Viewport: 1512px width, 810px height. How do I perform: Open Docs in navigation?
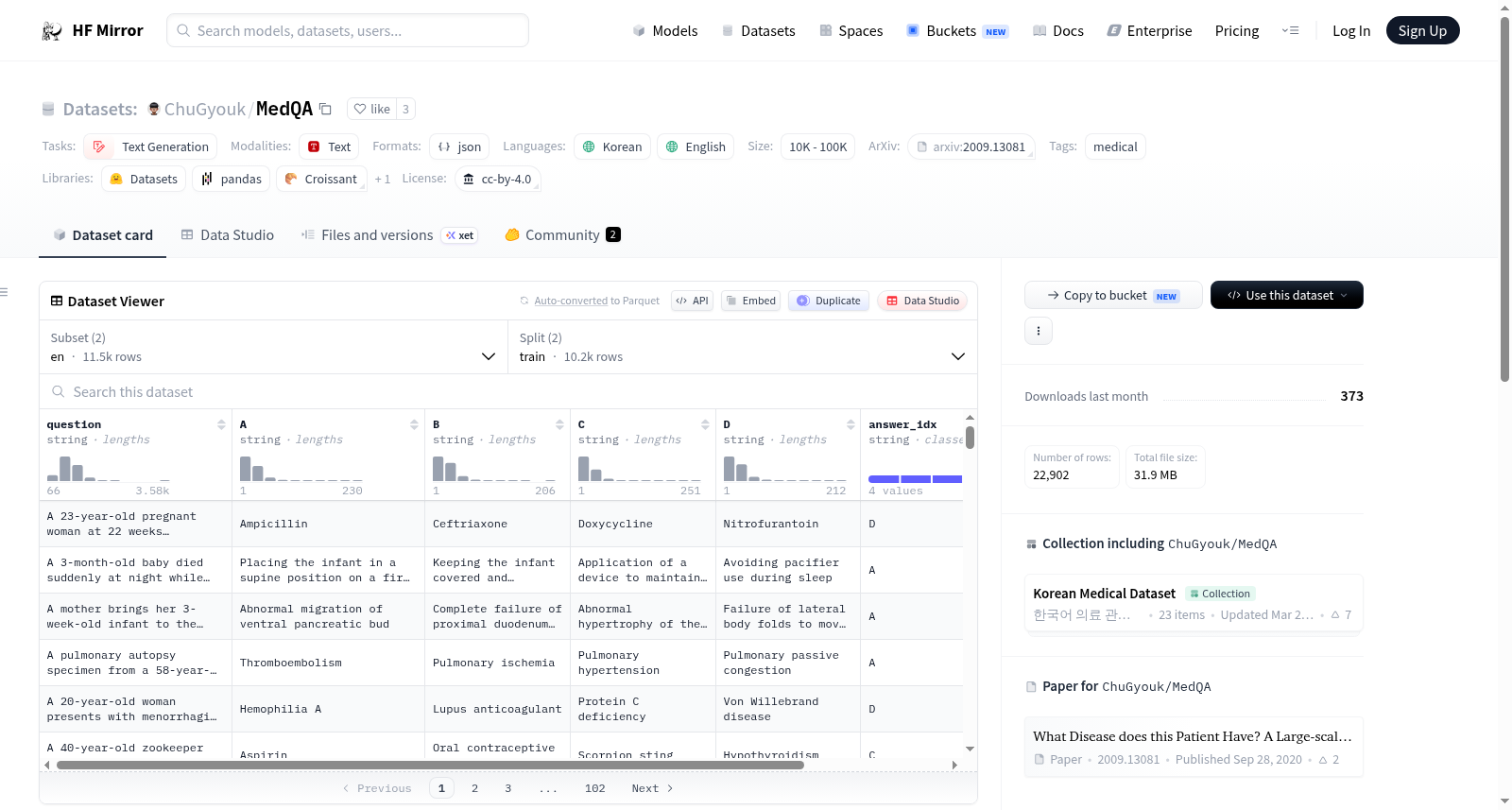[1058, 31]
